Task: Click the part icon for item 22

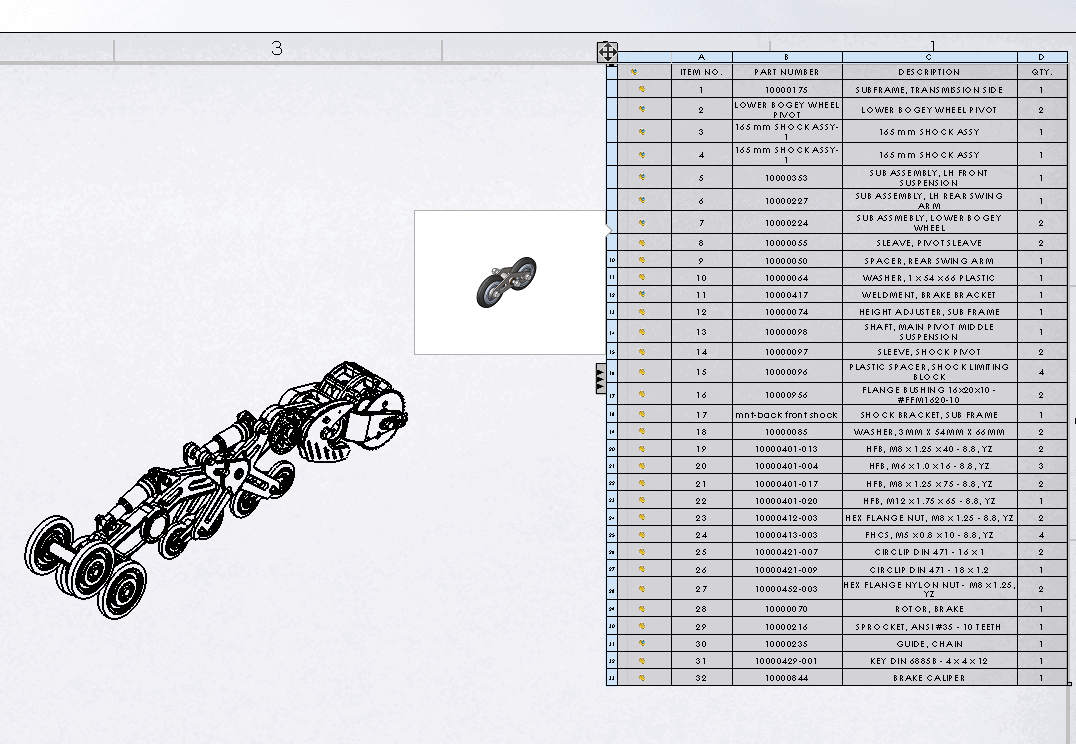Action: pyautogui.click(x=642, y=500)
